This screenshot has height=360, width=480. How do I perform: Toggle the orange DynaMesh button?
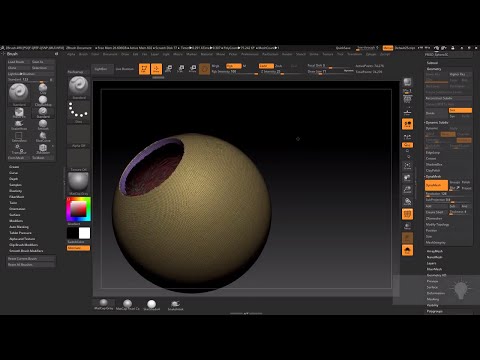click(x=436, y=185)
